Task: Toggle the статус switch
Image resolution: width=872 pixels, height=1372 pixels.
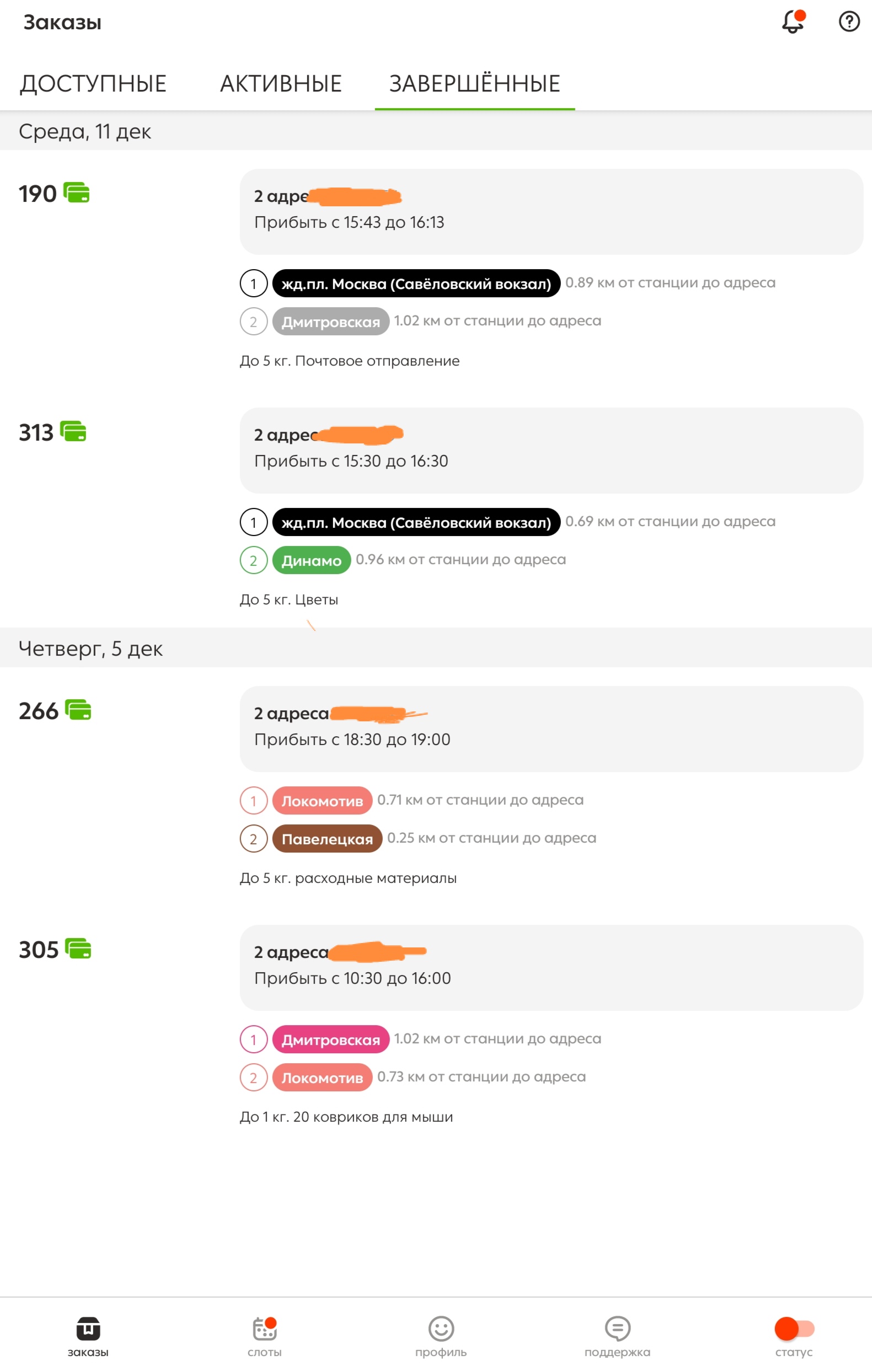Action: (x=794, y=1328)
